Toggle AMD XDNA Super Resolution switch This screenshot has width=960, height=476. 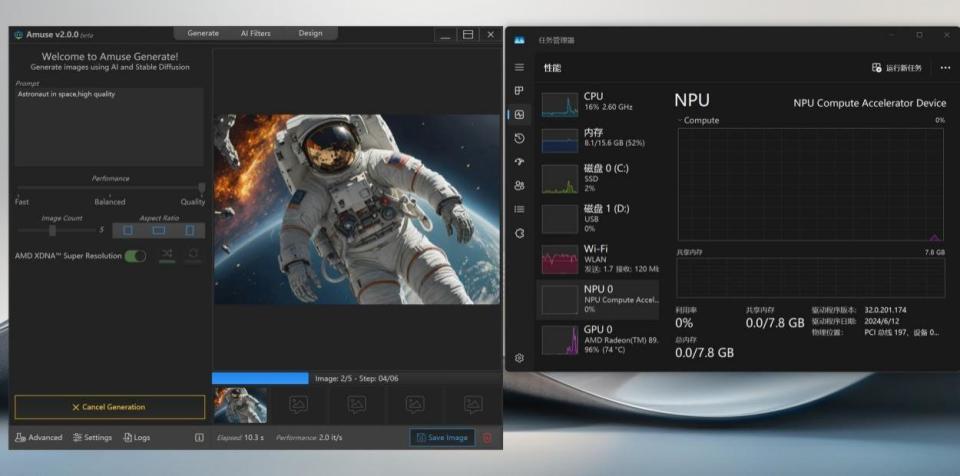tap(135, 256)
